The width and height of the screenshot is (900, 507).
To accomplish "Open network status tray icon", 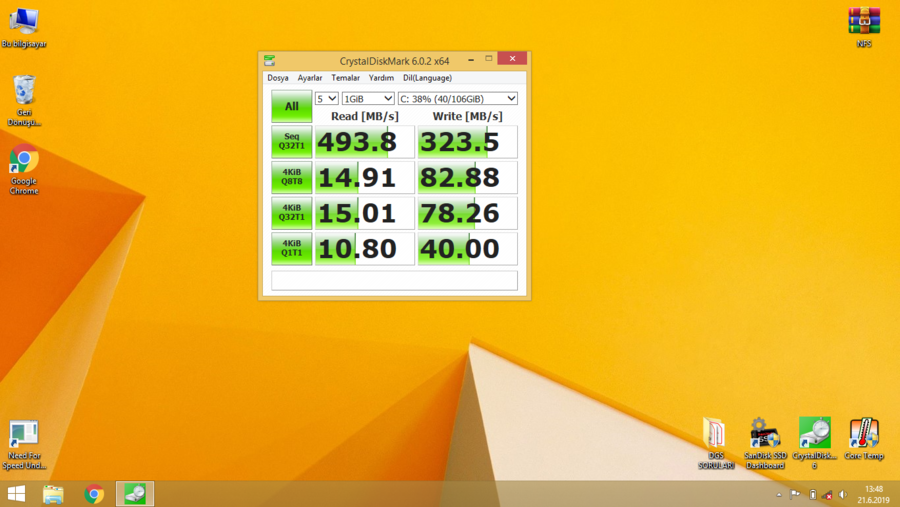I will pos(827,494).
